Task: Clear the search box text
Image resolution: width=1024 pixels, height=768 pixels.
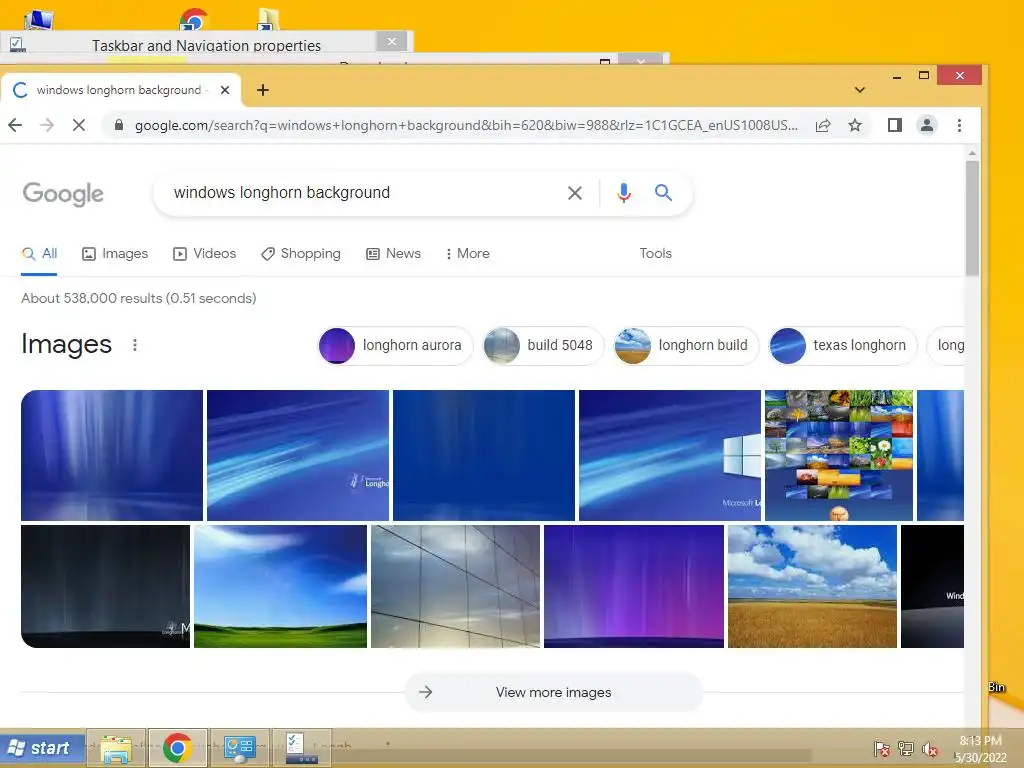Action: tap(575, 193)
